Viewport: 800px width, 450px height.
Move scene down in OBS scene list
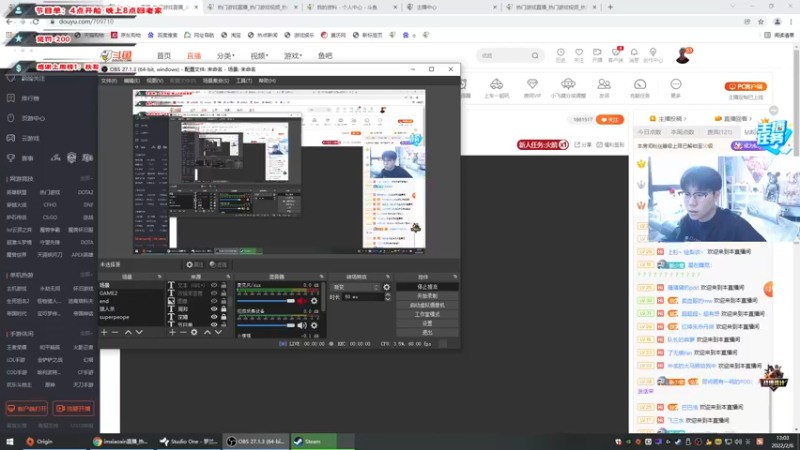(139, 332)
